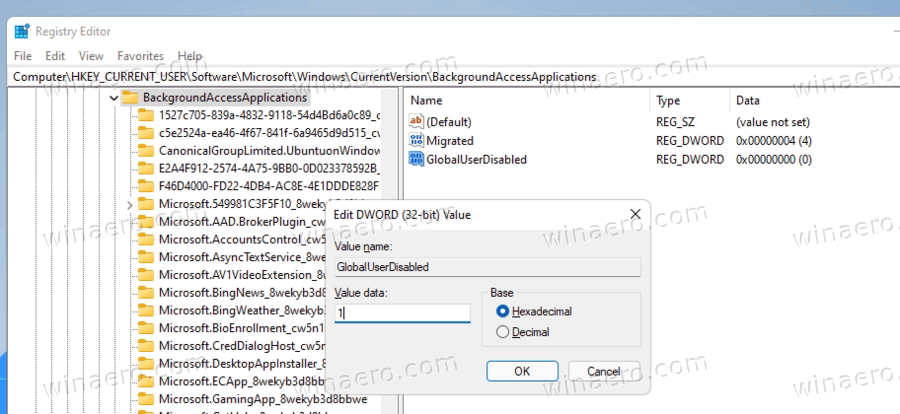The width and height of the screenshot is (900, 414).
Task: Select CanonicalGroupLimited.UbuntuonWindows key name
Action: click(270, 151)
